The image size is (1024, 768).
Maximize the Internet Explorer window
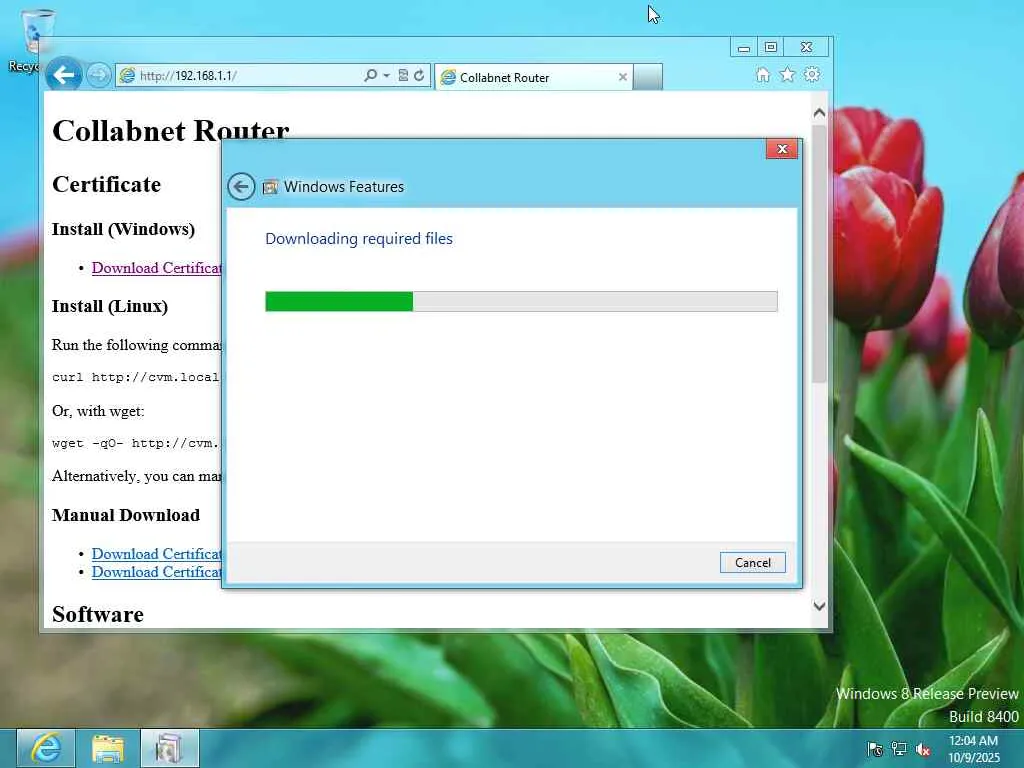771,48
